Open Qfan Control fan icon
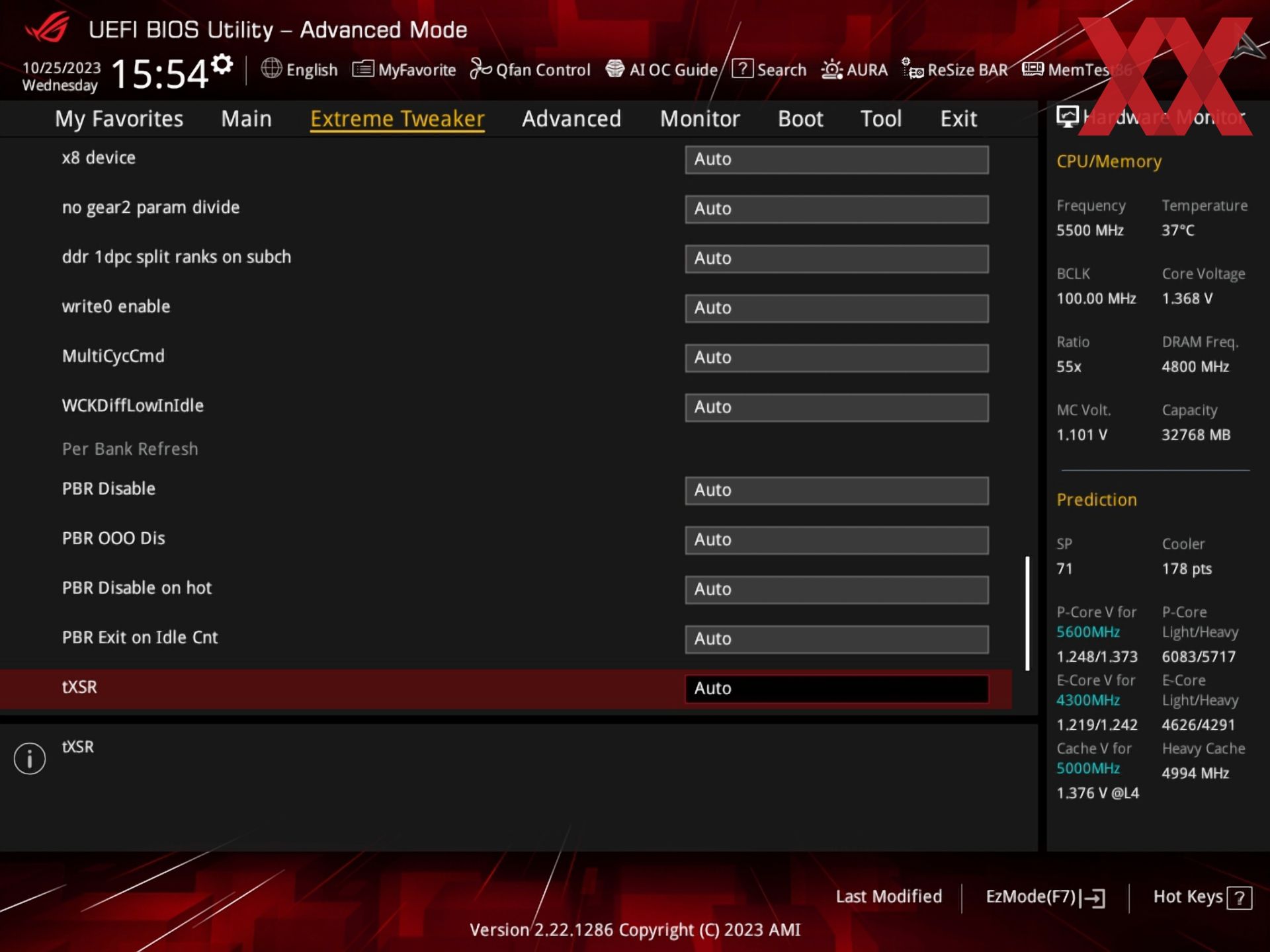This screenshot has width=1270, height=952. (x=480, y=69)
